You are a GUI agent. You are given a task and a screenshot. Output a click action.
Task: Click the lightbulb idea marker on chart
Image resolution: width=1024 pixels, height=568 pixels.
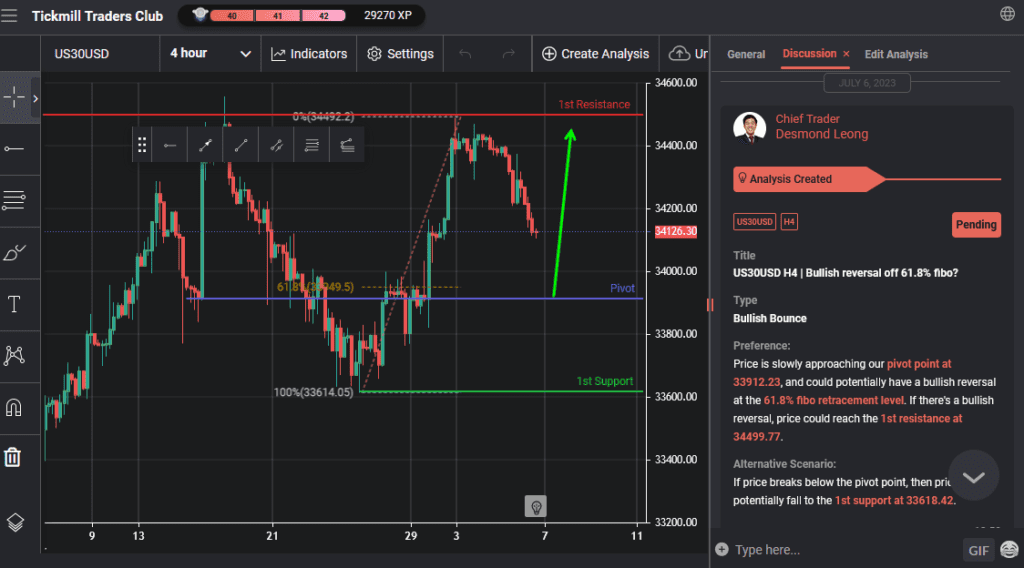coord(536,506)
